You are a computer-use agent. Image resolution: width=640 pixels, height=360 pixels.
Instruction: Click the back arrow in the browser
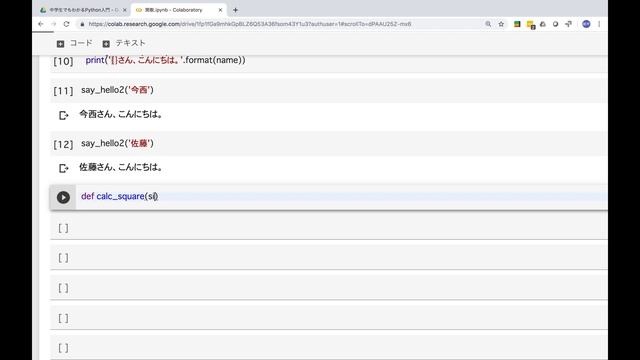point(41,24)
